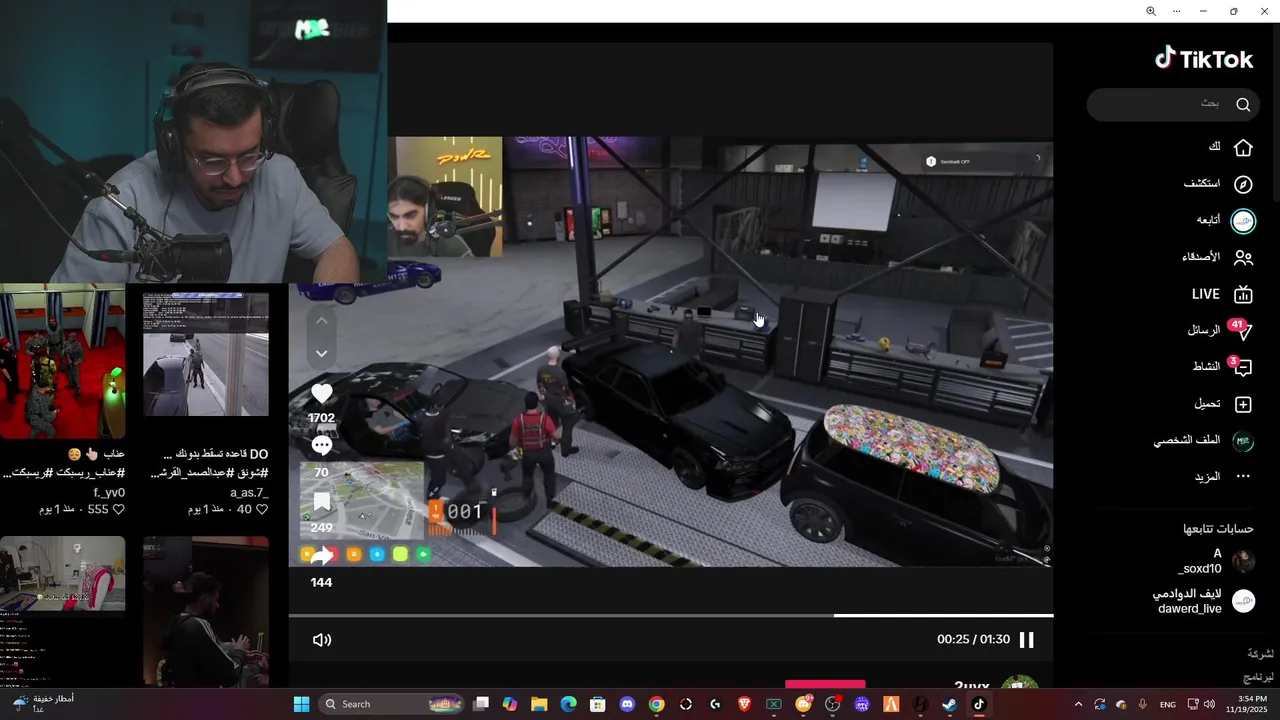The image size is (1280, 720).
Task: Click the TikTok search field (بحث)
Action: tap(1173, 104)
